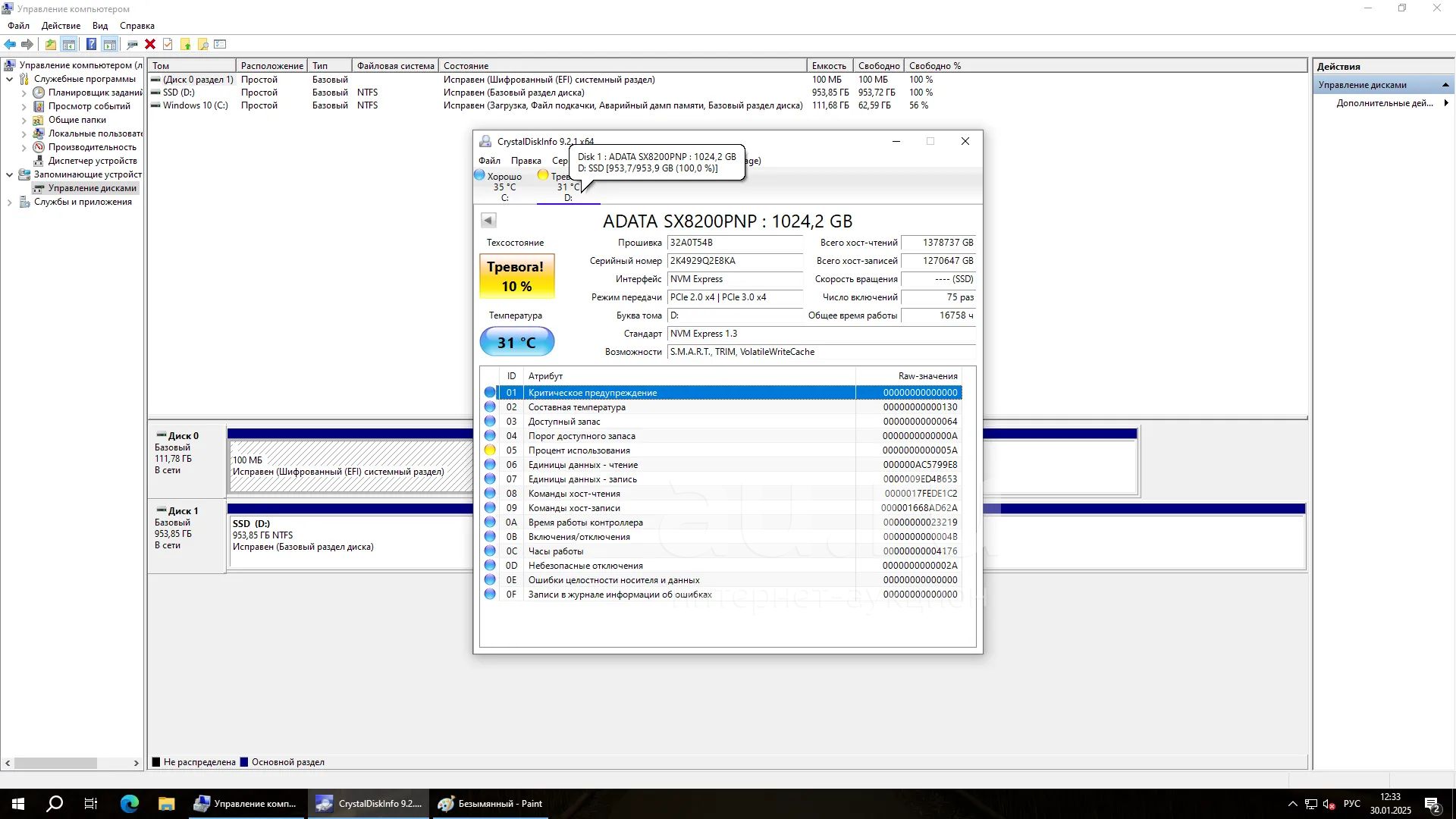Screen dimensions: 1456x819
Task: Collapse Управление дисками section in Actions pane
Action: pos(1445,85)
